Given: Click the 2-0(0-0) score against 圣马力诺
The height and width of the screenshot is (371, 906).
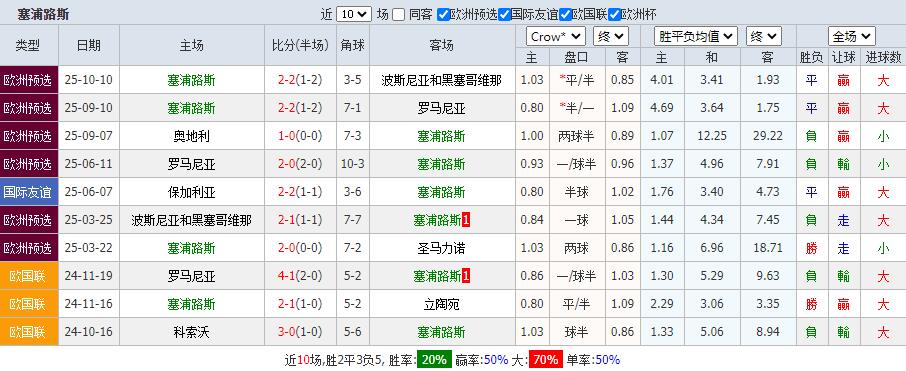Looking at the screenshot, I should click(x=300, y=248).
